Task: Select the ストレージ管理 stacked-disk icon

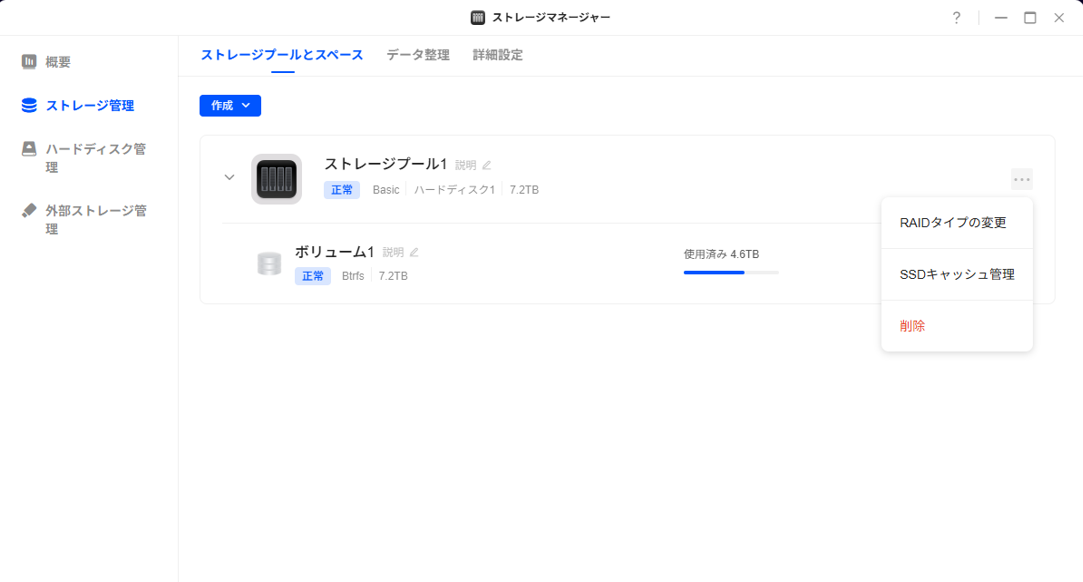Action: click(x=29, y=105)
